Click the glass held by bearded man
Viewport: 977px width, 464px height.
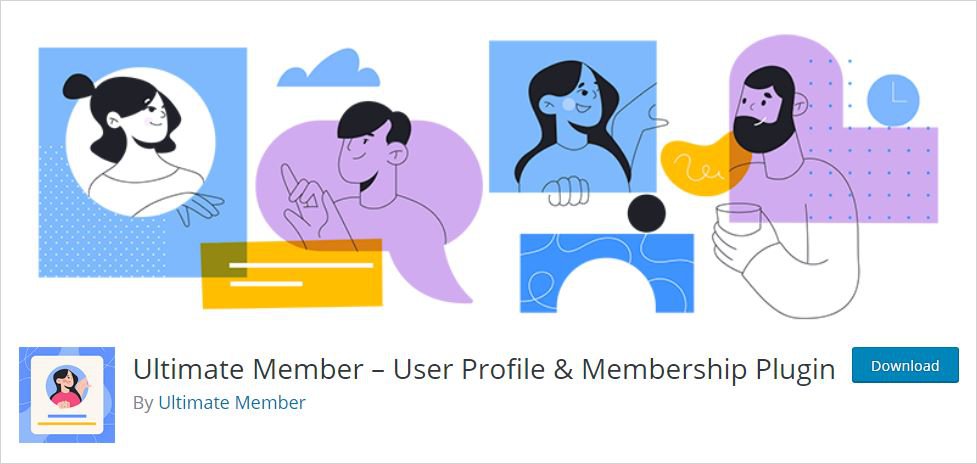tap(738, 221)
